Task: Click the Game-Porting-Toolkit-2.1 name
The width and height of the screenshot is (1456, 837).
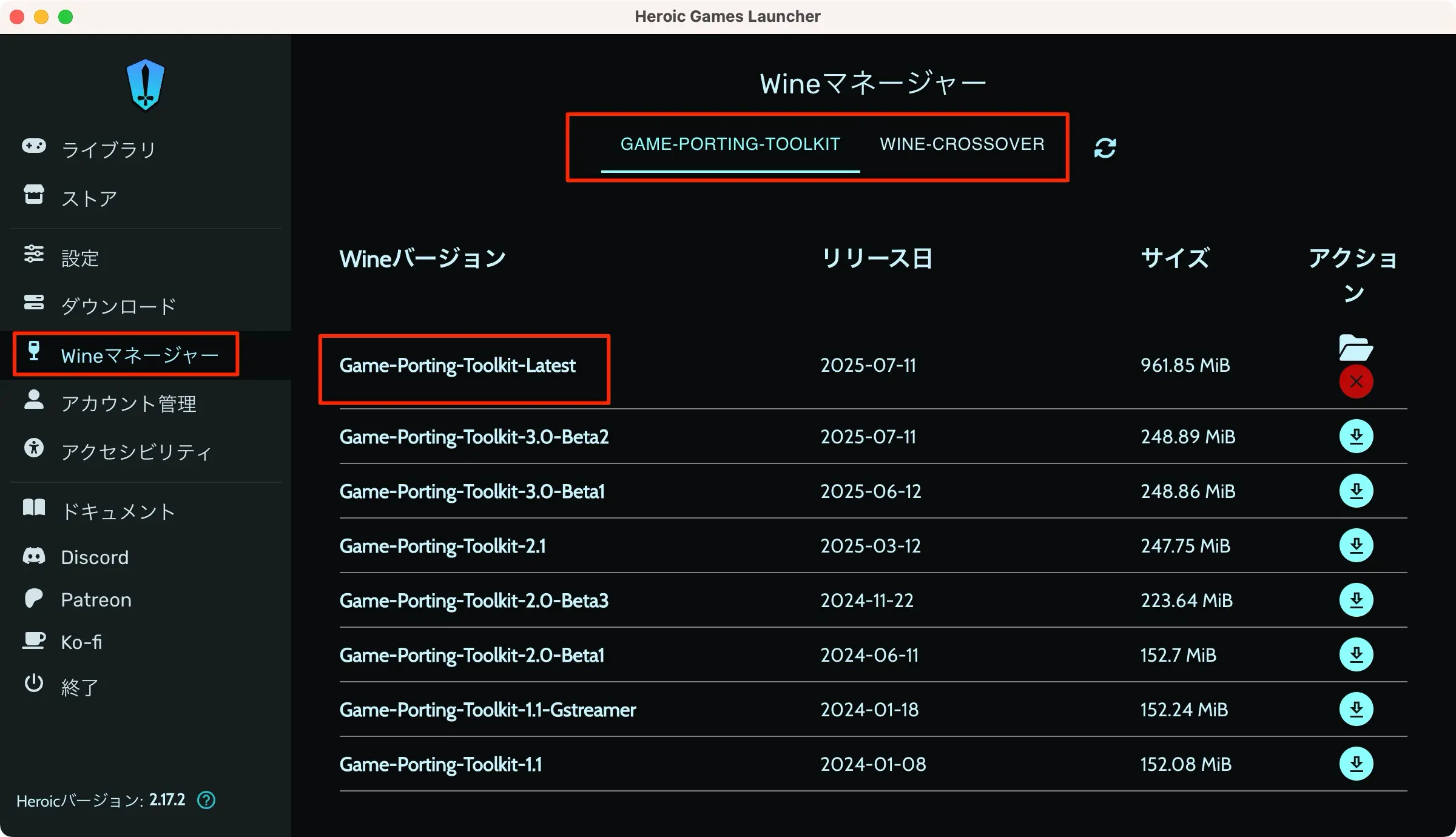Action: 443,546
